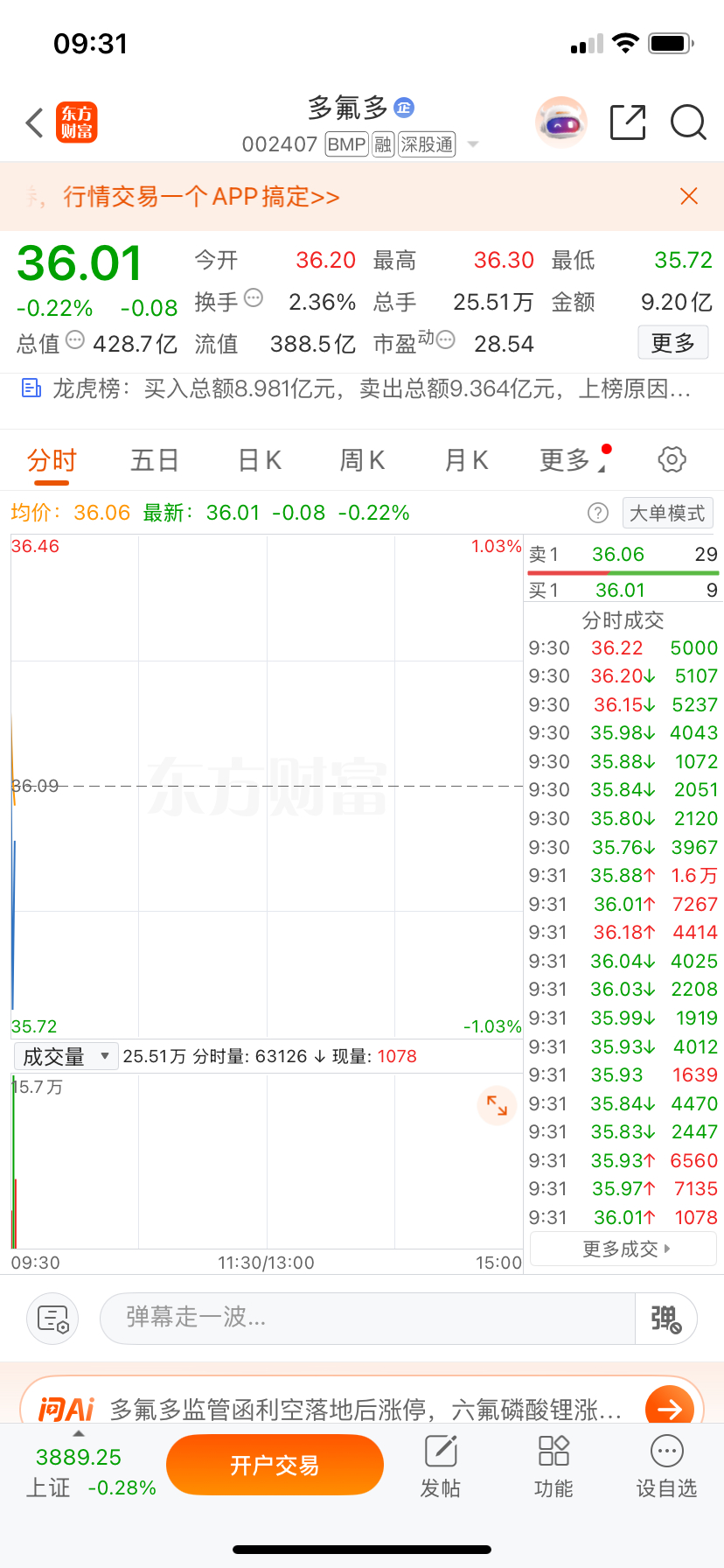Tap the 融 margin tag
724x1568 pixels.
pyautogui.click(x=383, y=144)
